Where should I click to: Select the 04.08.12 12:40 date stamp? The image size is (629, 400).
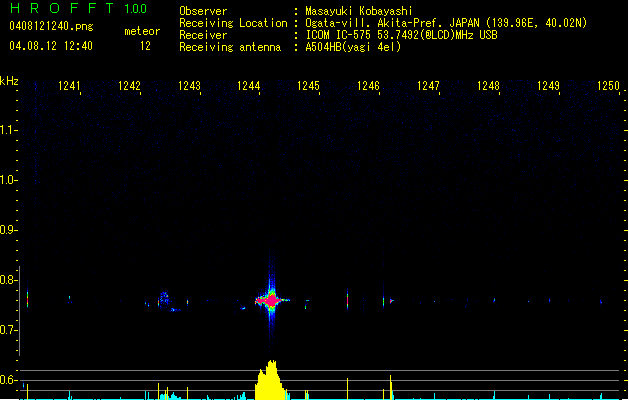(x=50, y=46)
